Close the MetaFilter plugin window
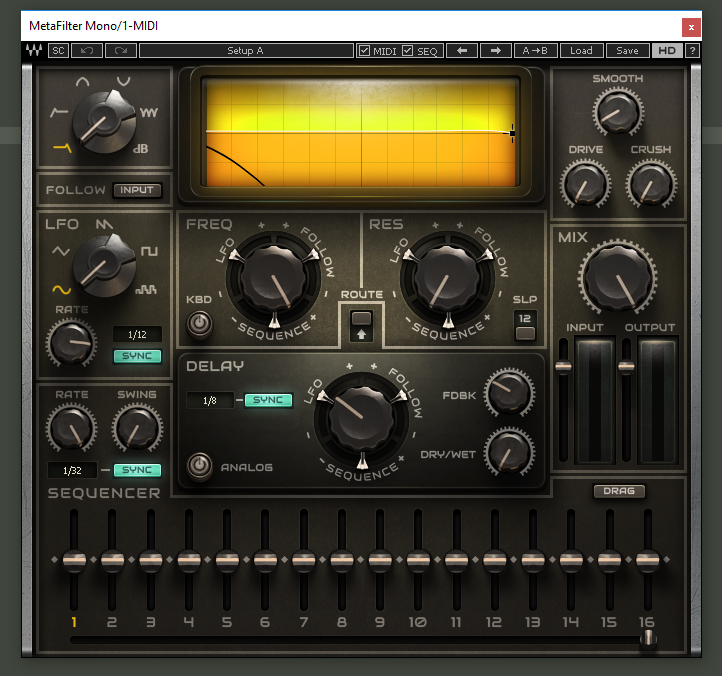The height and width of the screenshot is (676, 722). pos(691,27)
